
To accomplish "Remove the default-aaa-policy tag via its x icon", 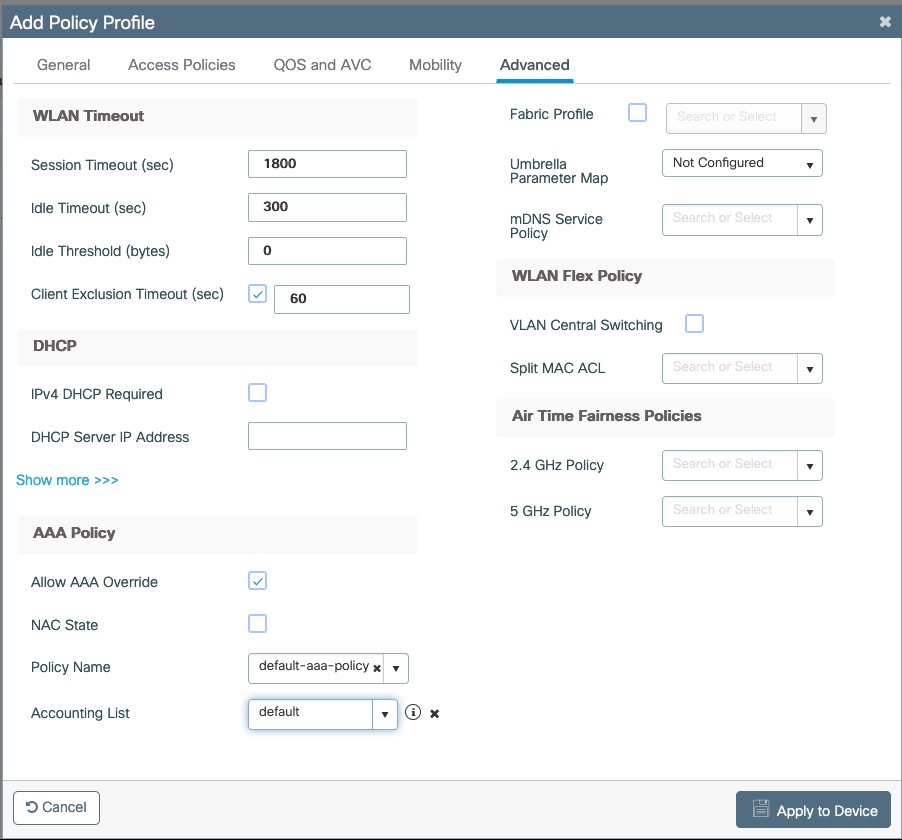I will [377, 668].
